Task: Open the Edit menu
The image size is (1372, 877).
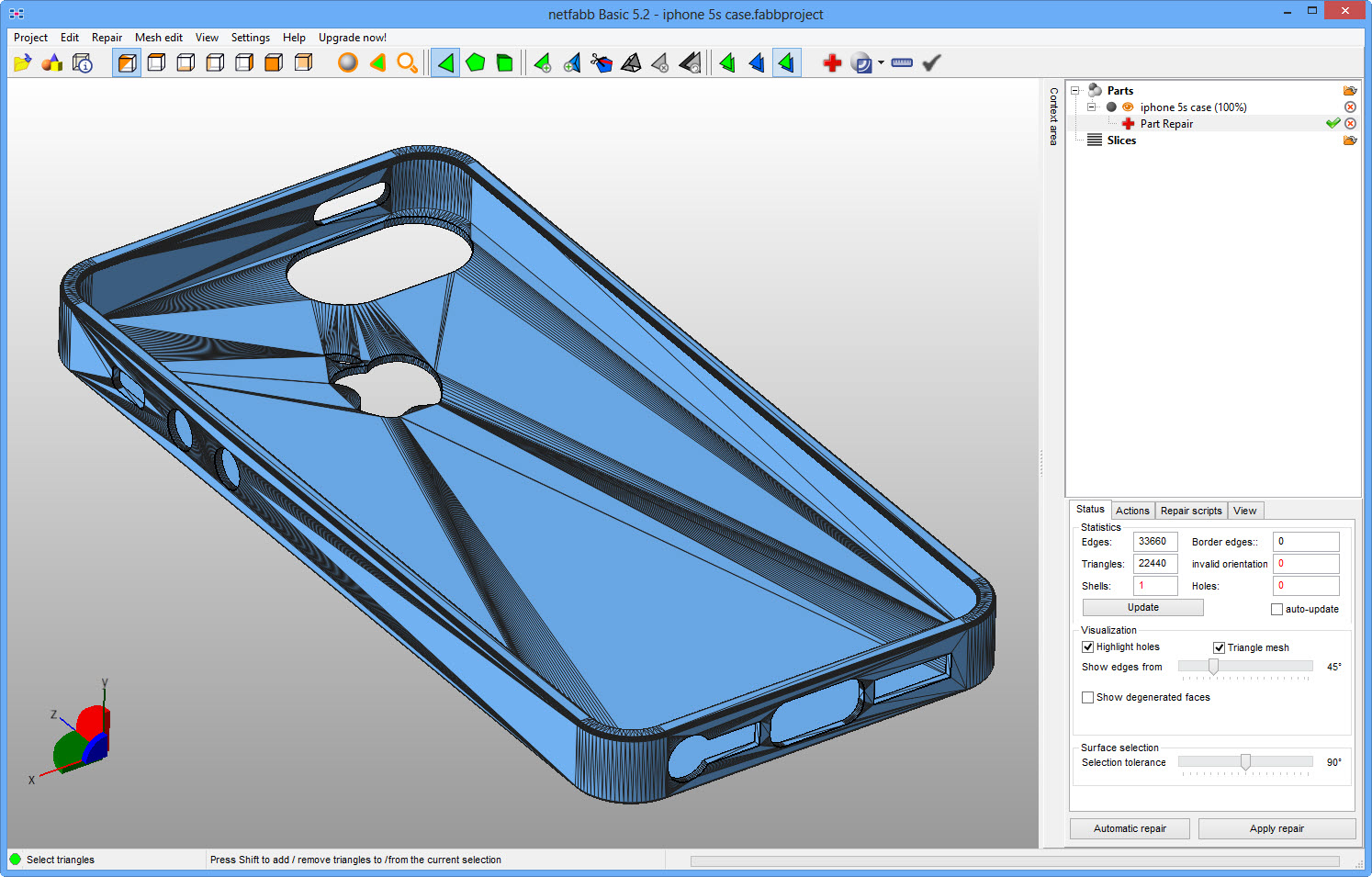Action: click(x=70, y=38)
